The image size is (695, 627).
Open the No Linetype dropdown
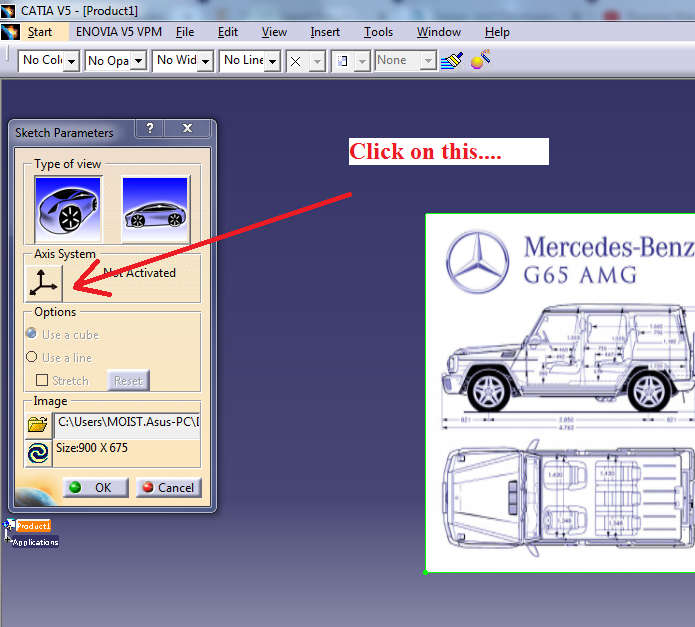(273, 61)
